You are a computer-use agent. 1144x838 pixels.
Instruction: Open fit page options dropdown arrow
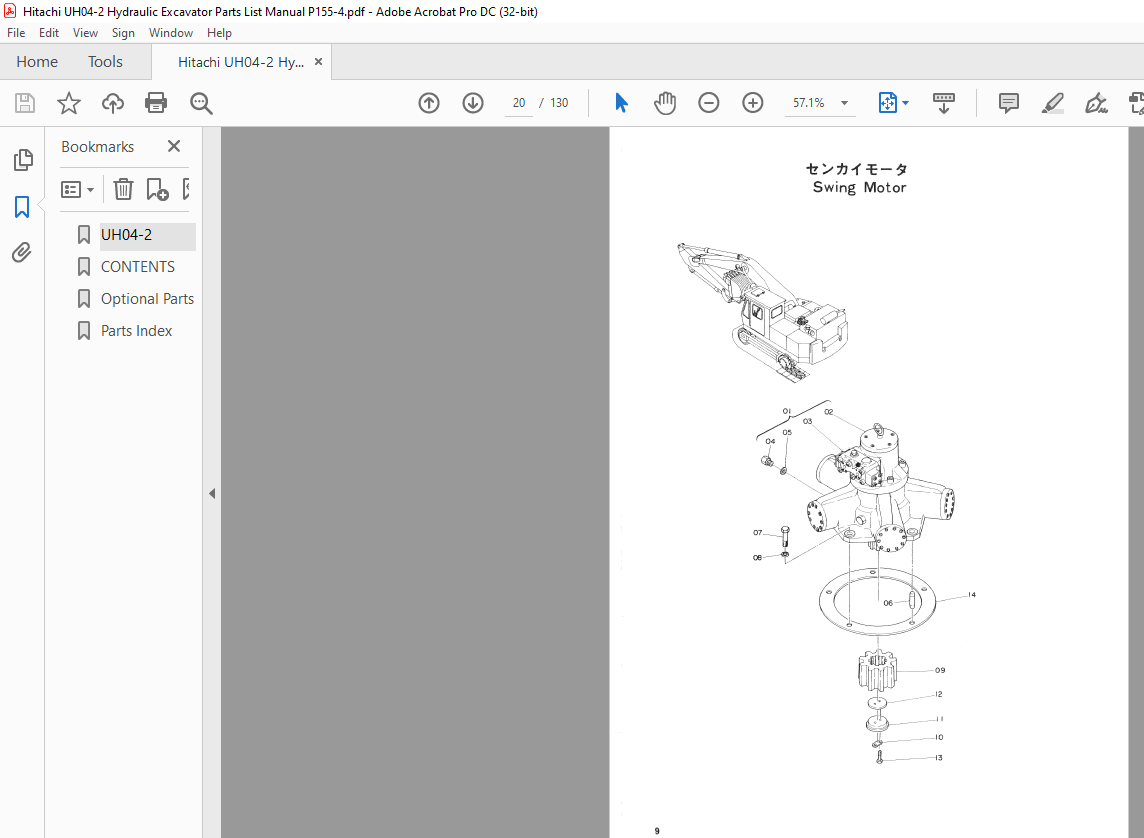point(905,103)
